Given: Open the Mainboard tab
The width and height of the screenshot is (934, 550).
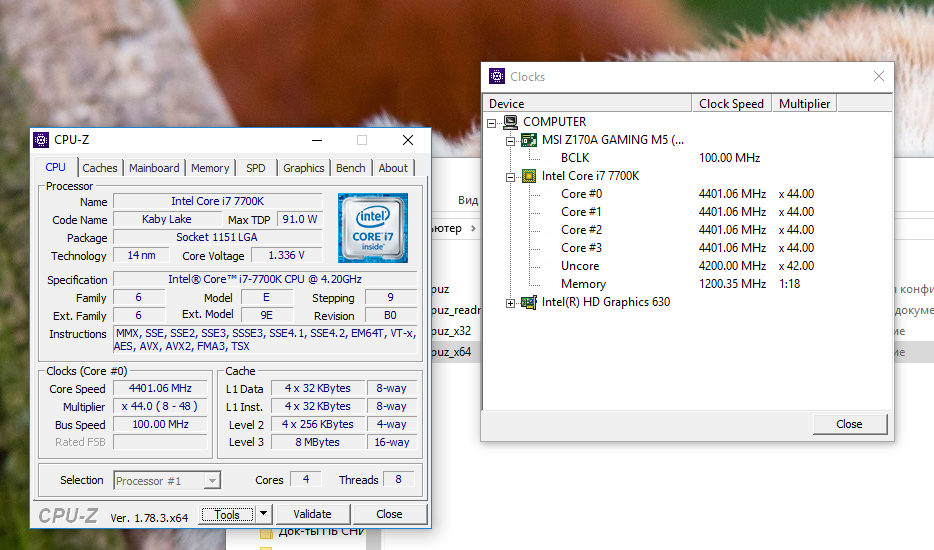Looking at the screenshot, I should (x=154, y=168).
